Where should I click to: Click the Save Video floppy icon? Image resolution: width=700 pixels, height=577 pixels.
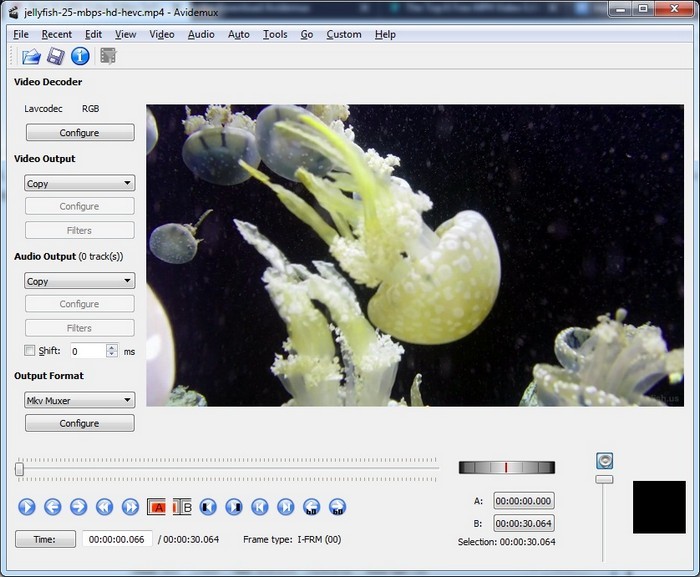[x=56, y=56]
